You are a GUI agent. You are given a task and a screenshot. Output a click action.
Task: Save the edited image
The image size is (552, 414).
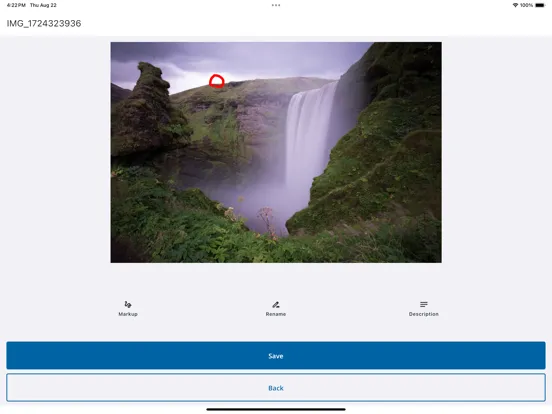[x=276, y=355]
